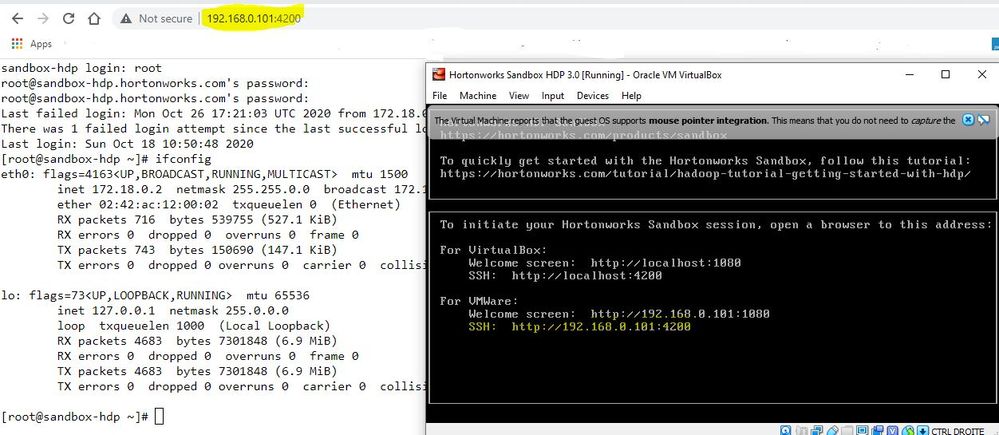Viewport: 999px width, 435px height.
Task: Open the VirtualBox Machine menu
Action: (478, 96)
